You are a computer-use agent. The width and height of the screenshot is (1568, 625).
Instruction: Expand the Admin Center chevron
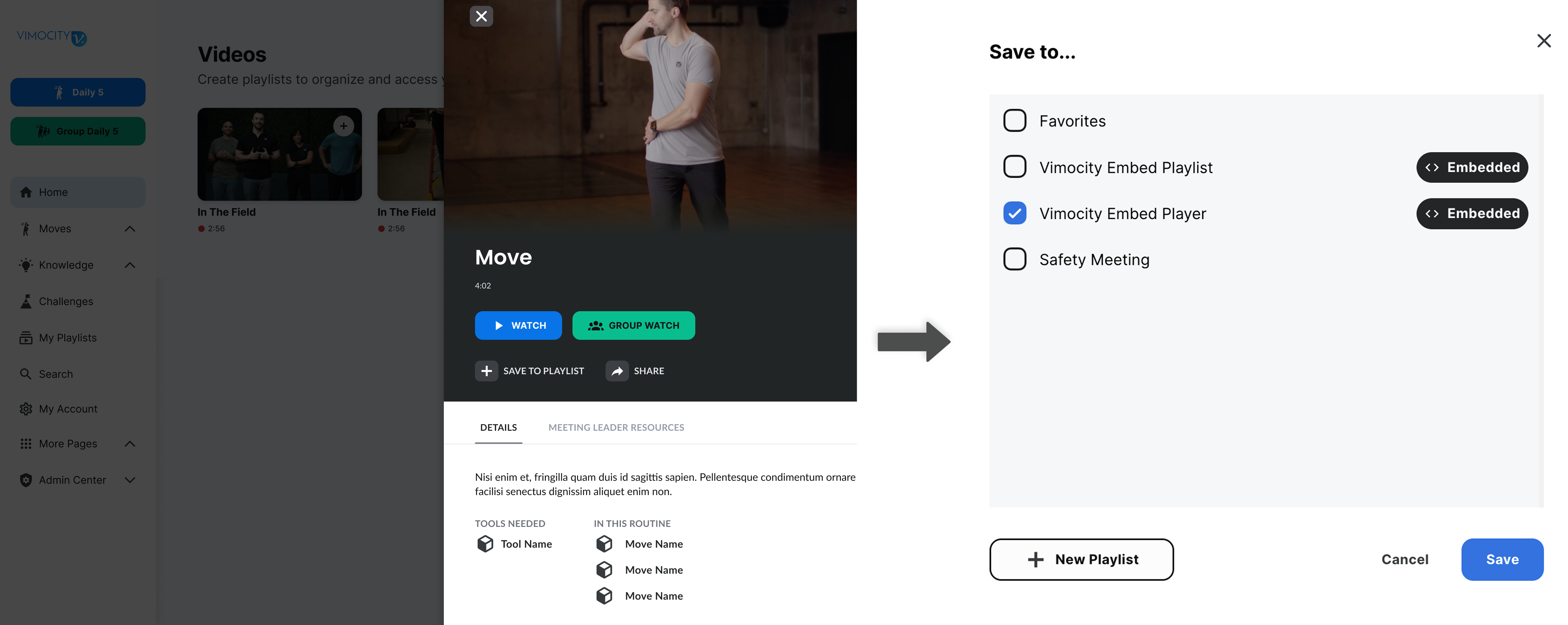point(130,480)
